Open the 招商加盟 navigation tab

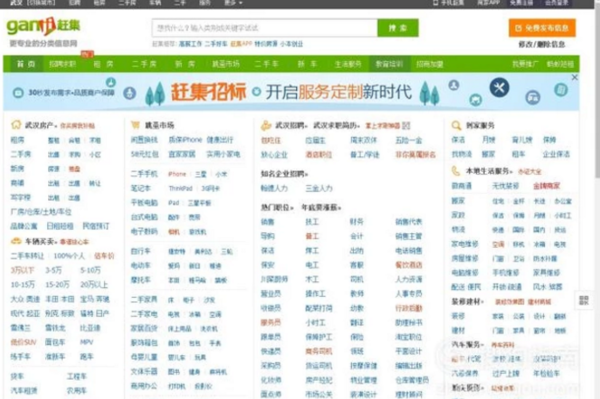pyautogui.click(x=430, y=64)
